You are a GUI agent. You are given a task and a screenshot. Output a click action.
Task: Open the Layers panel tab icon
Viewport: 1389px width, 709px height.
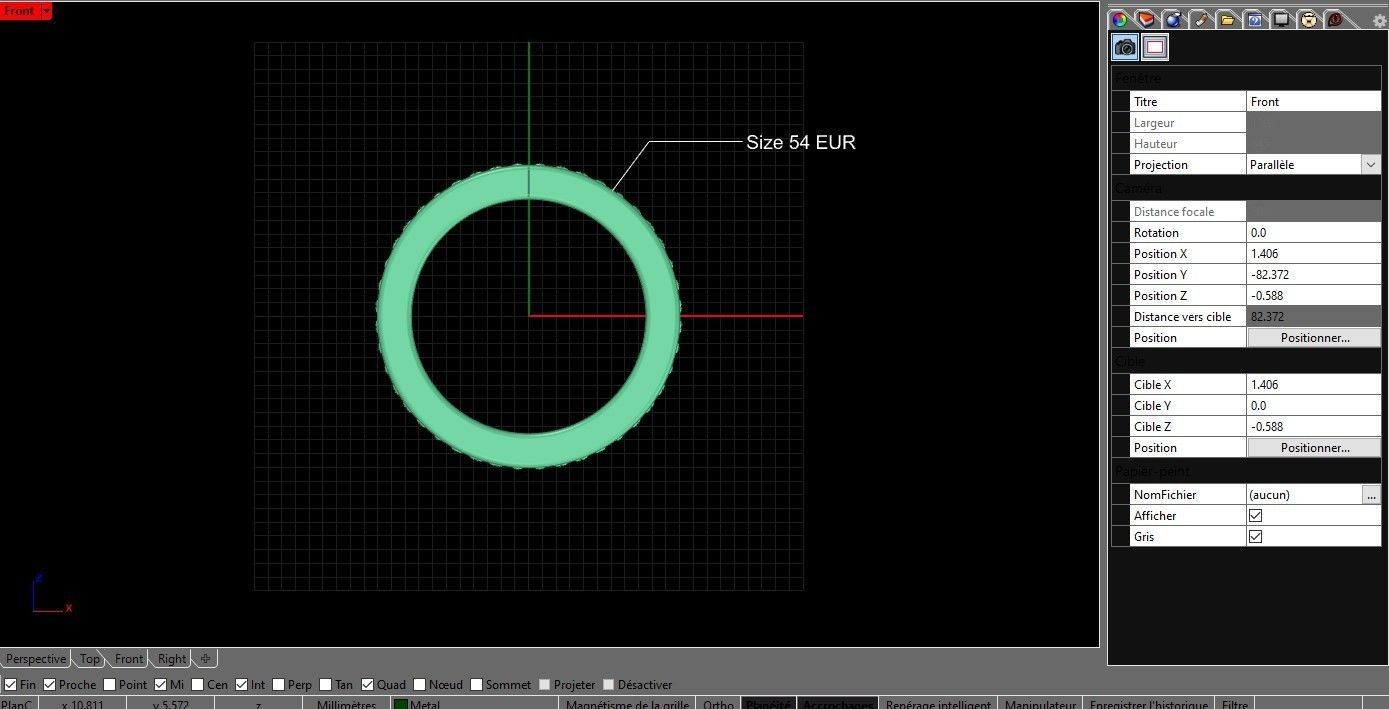click(x=1147, y=19)
